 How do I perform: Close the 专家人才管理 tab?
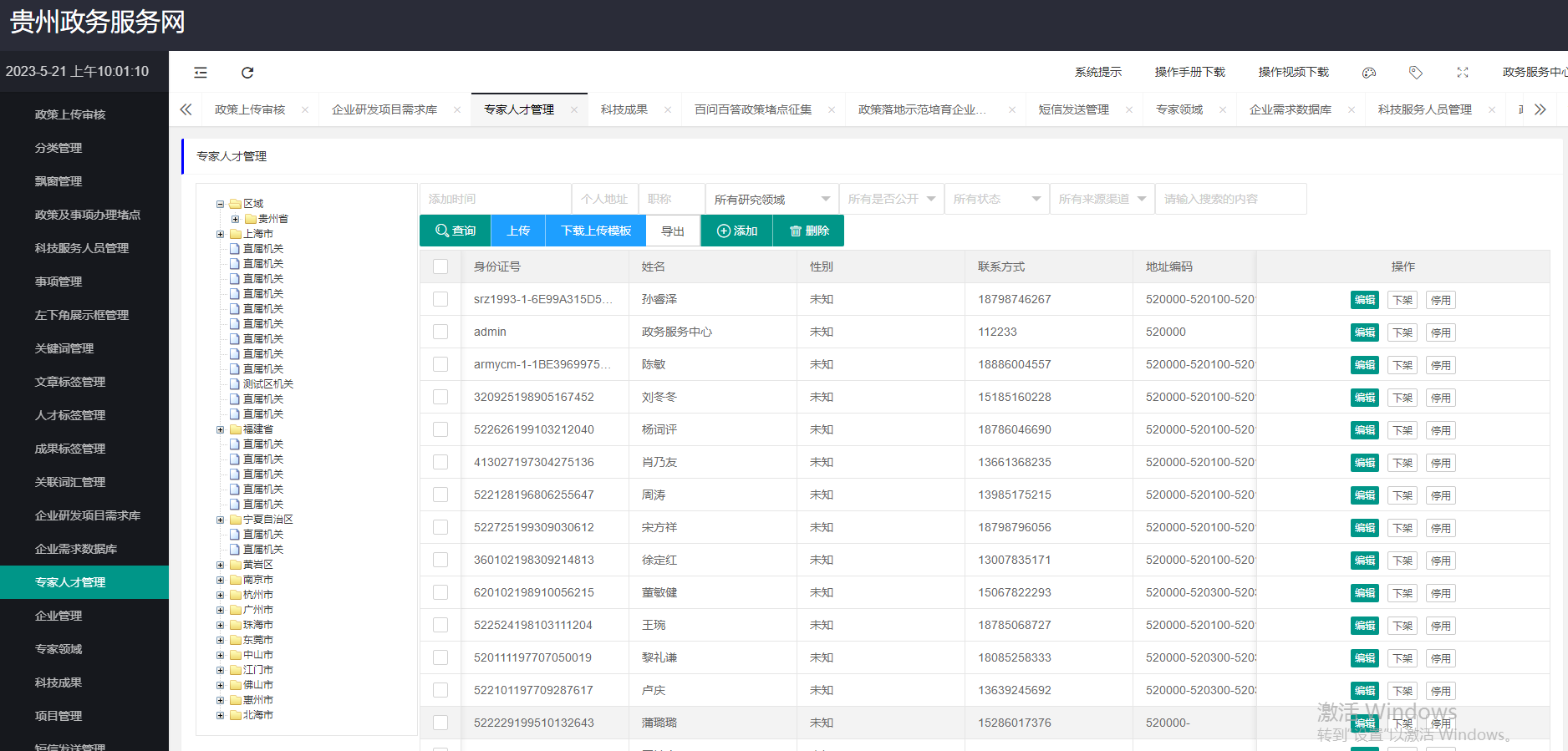[574, 109]
